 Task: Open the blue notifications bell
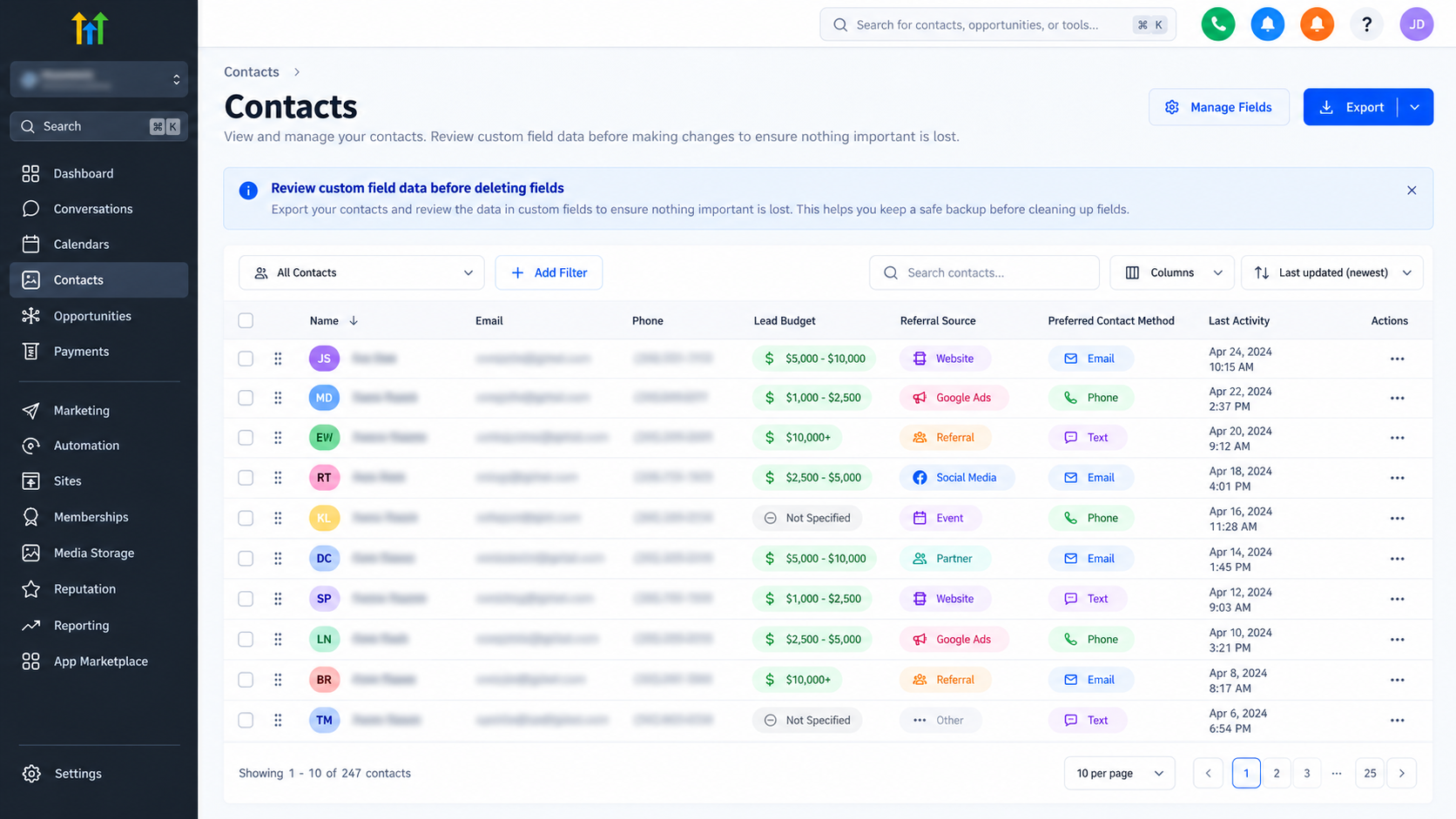tap(1267, 24)
